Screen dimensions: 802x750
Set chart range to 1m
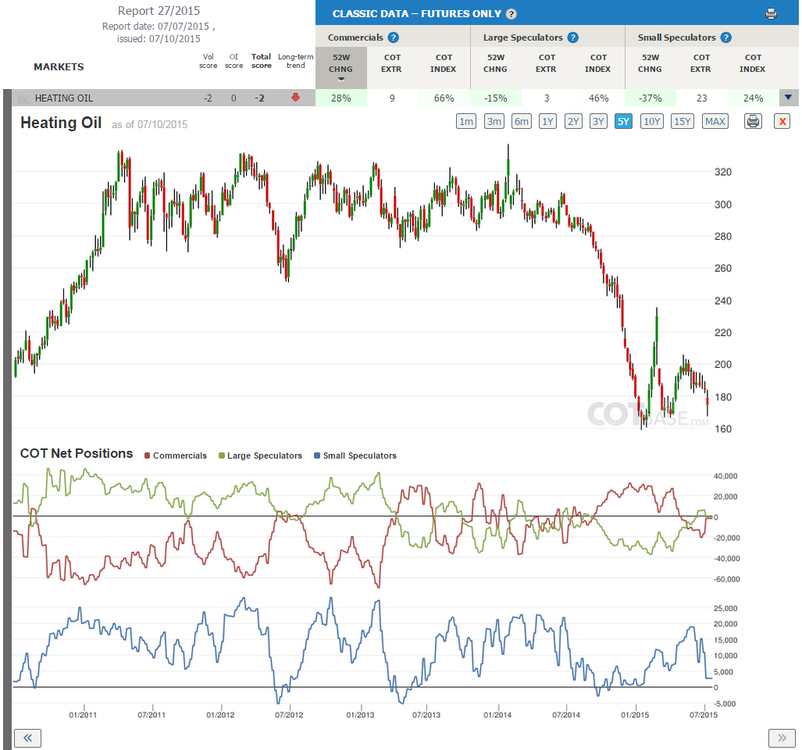click(x=466, y=121)
